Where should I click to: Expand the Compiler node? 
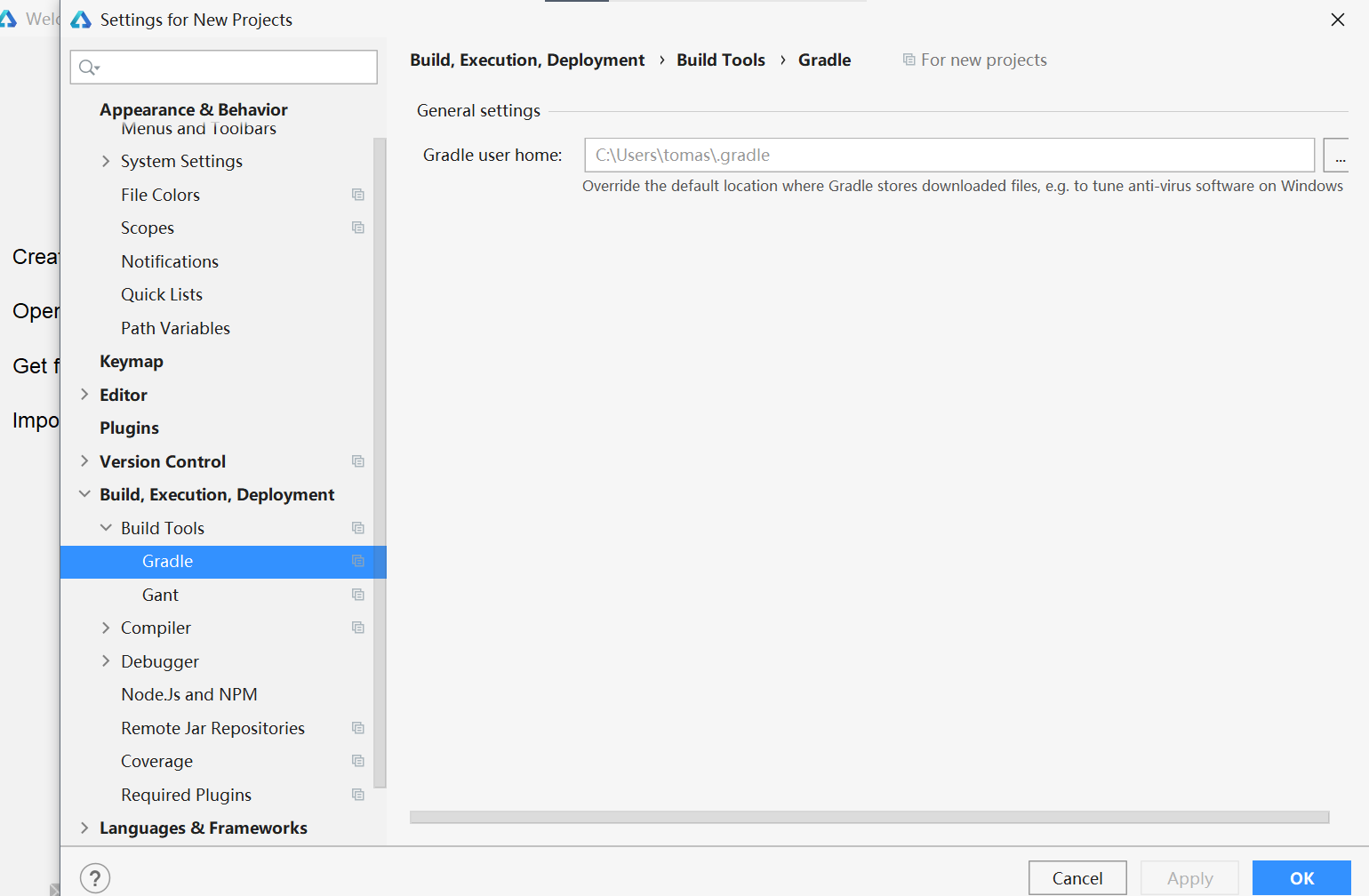[x=106, y=628]
